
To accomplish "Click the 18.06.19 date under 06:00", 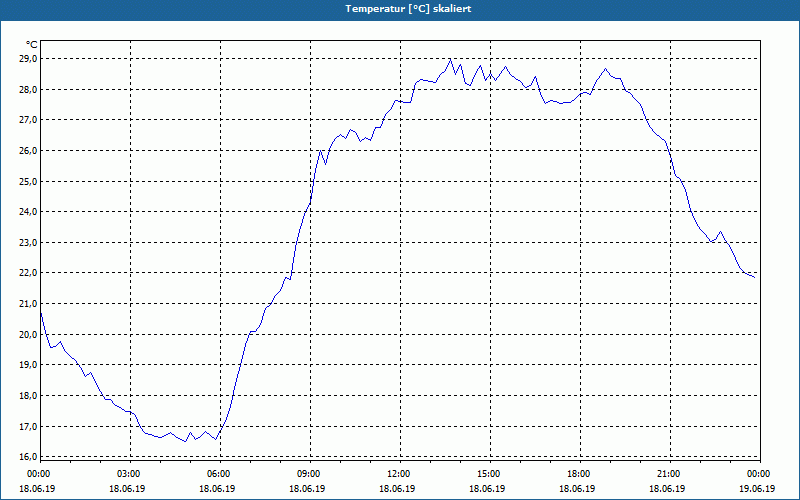I will tap(217, 488).
